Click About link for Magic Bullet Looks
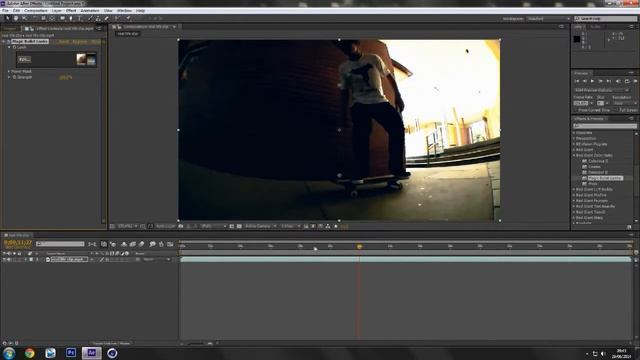 pyautogui.click(x=96, y=42)
